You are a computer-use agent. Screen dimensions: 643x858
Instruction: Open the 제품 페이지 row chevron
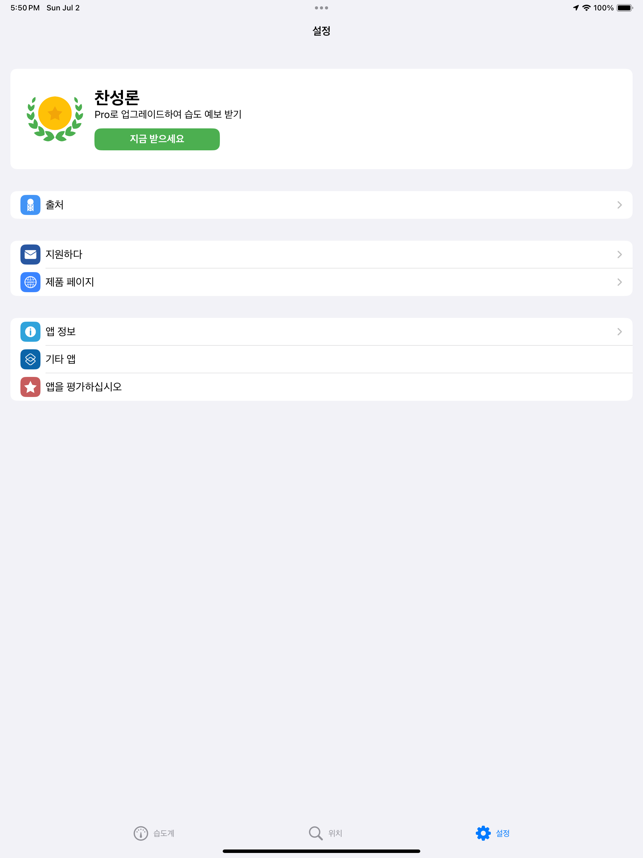(x=619, y=282)
